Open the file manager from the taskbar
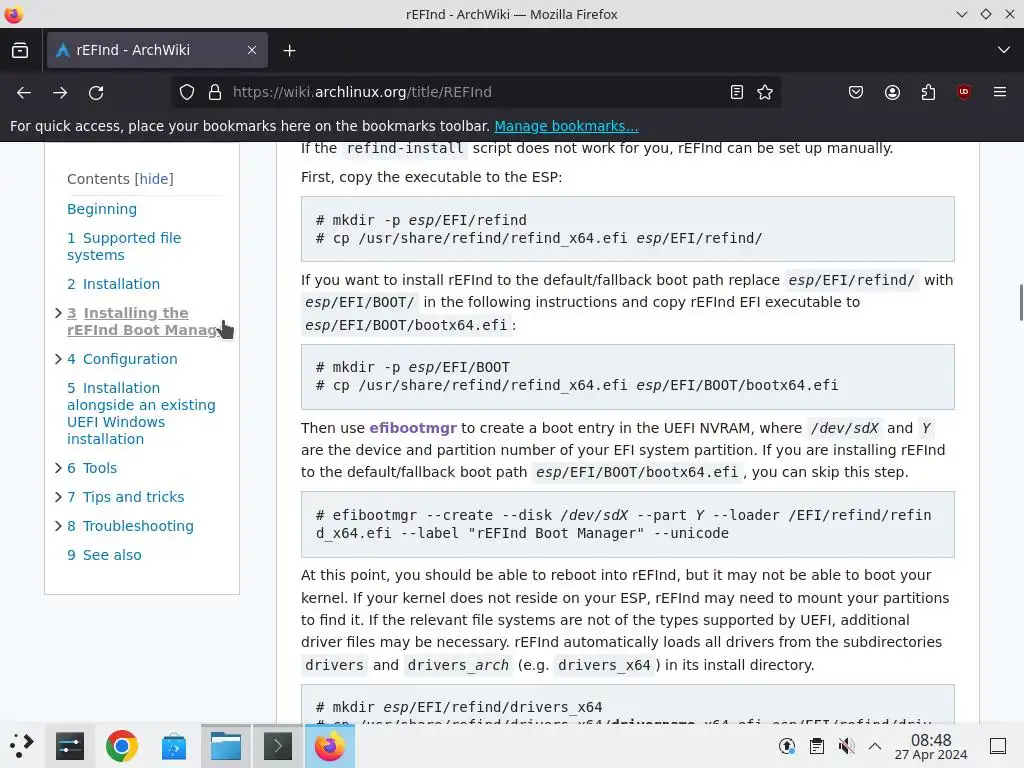This screenshot has width=1024, height=768. pos(226,745)
